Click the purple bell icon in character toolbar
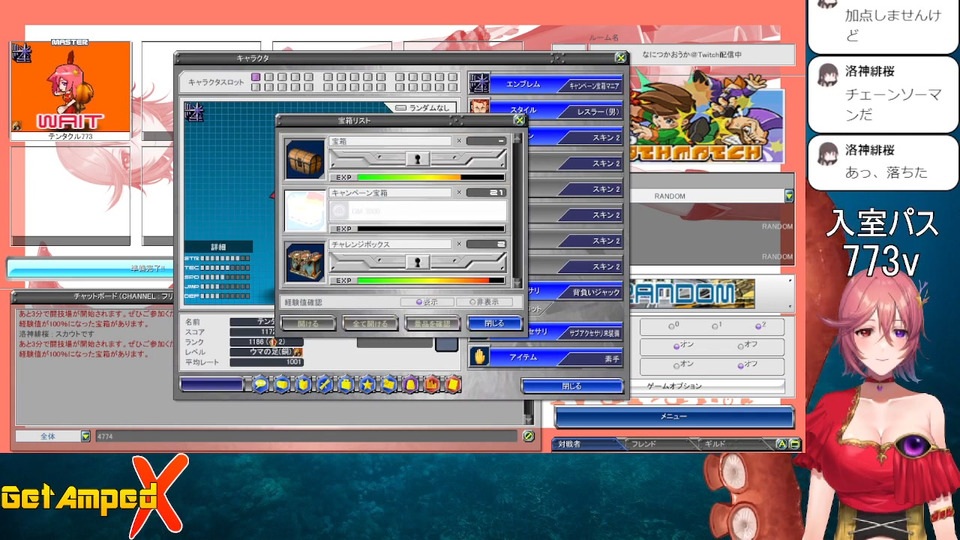Screen dimensions: 960x540 coord(410,384)
